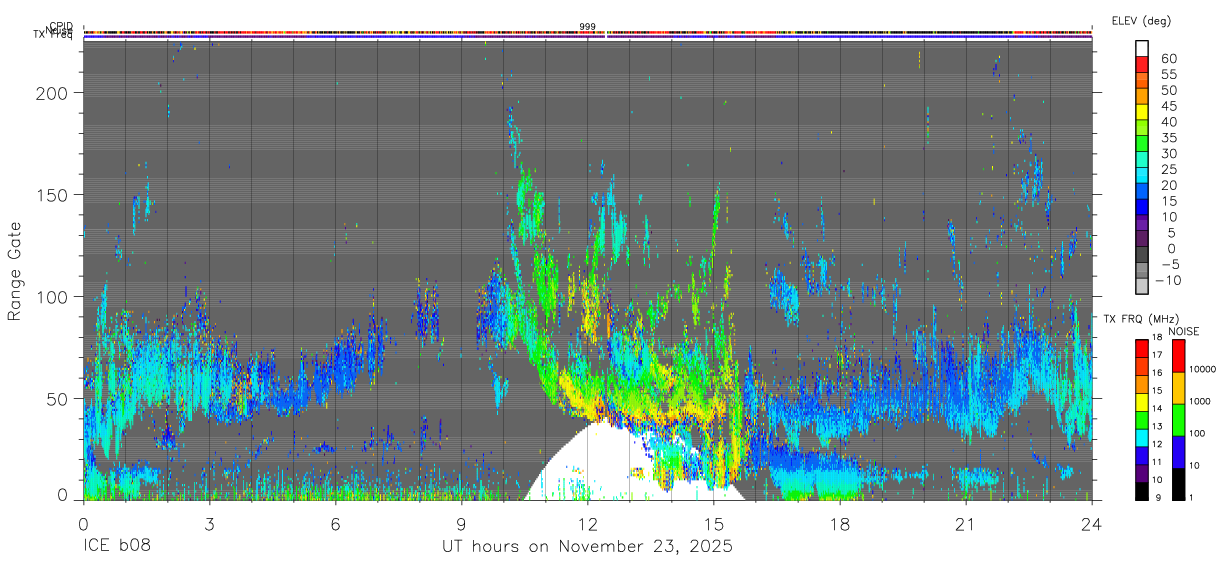Screen dimensions: 1228x567
Task: Click the '9' label on TX FRQ legend
Action: (1160, 497)
